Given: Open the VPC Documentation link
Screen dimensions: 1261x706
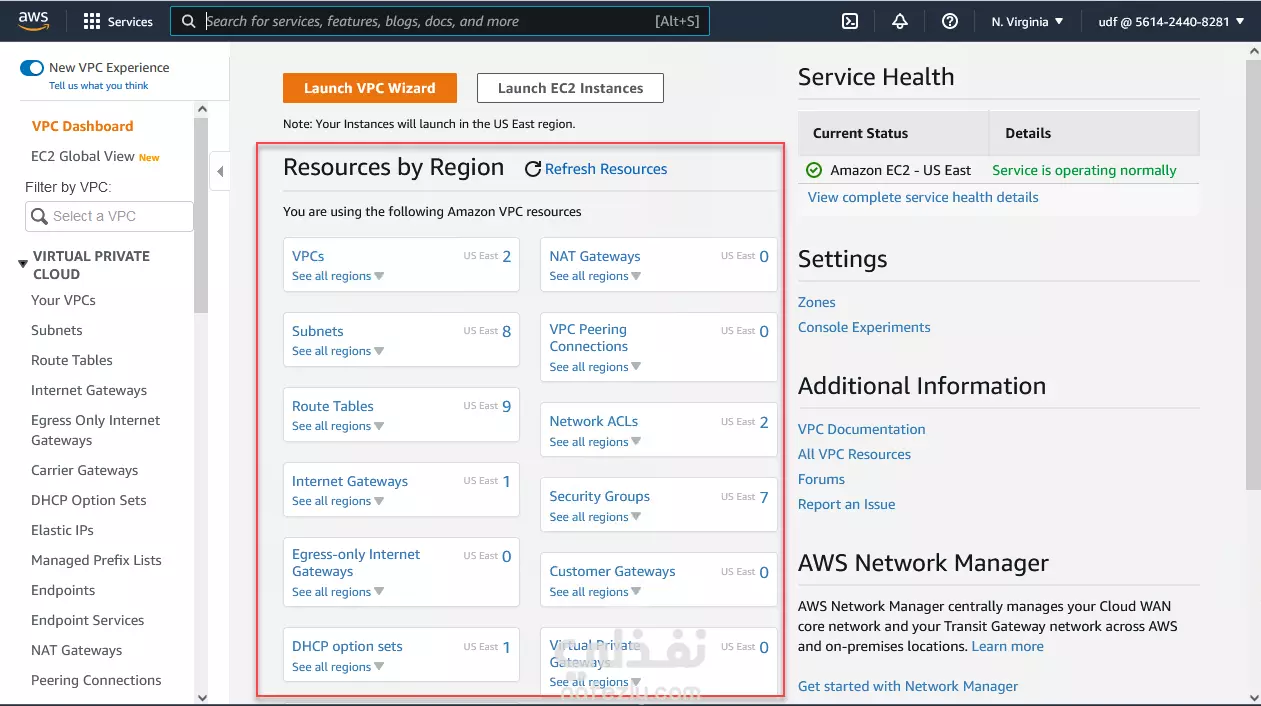Looking at the screenshot, I should (x=862, y=429).
